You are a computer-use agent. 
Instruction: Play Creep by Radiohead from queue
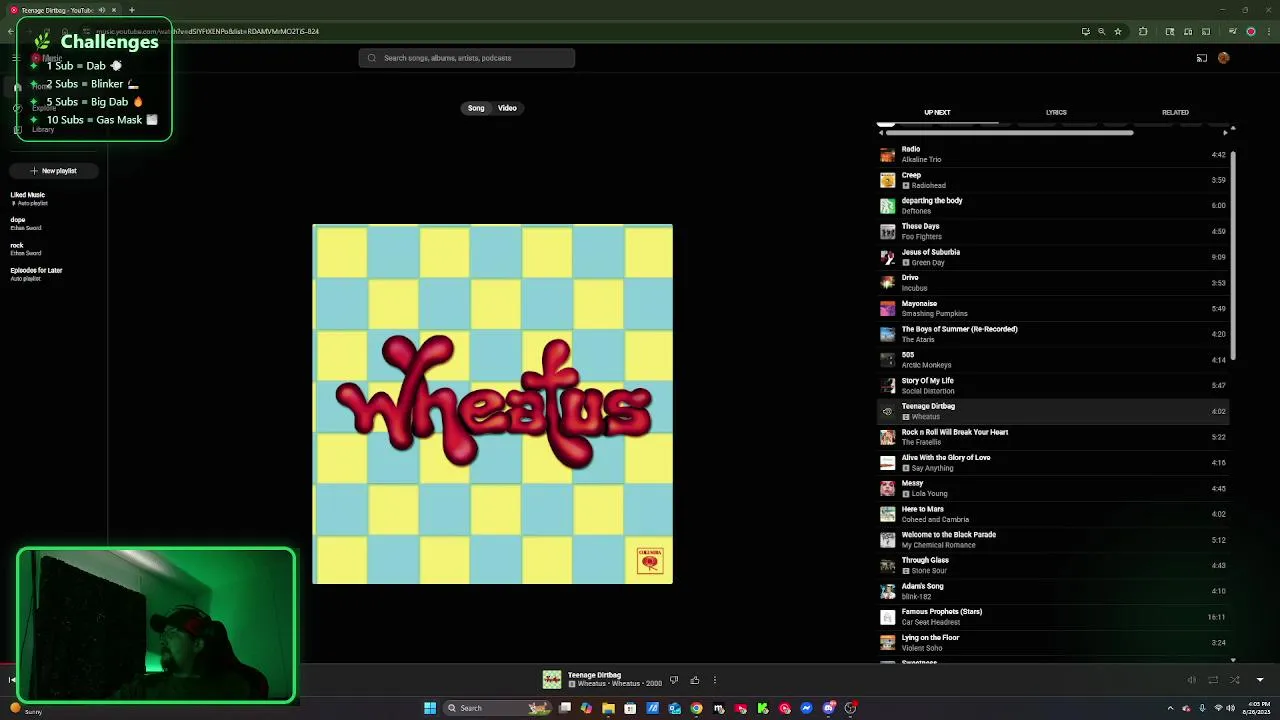point(1052,180)
